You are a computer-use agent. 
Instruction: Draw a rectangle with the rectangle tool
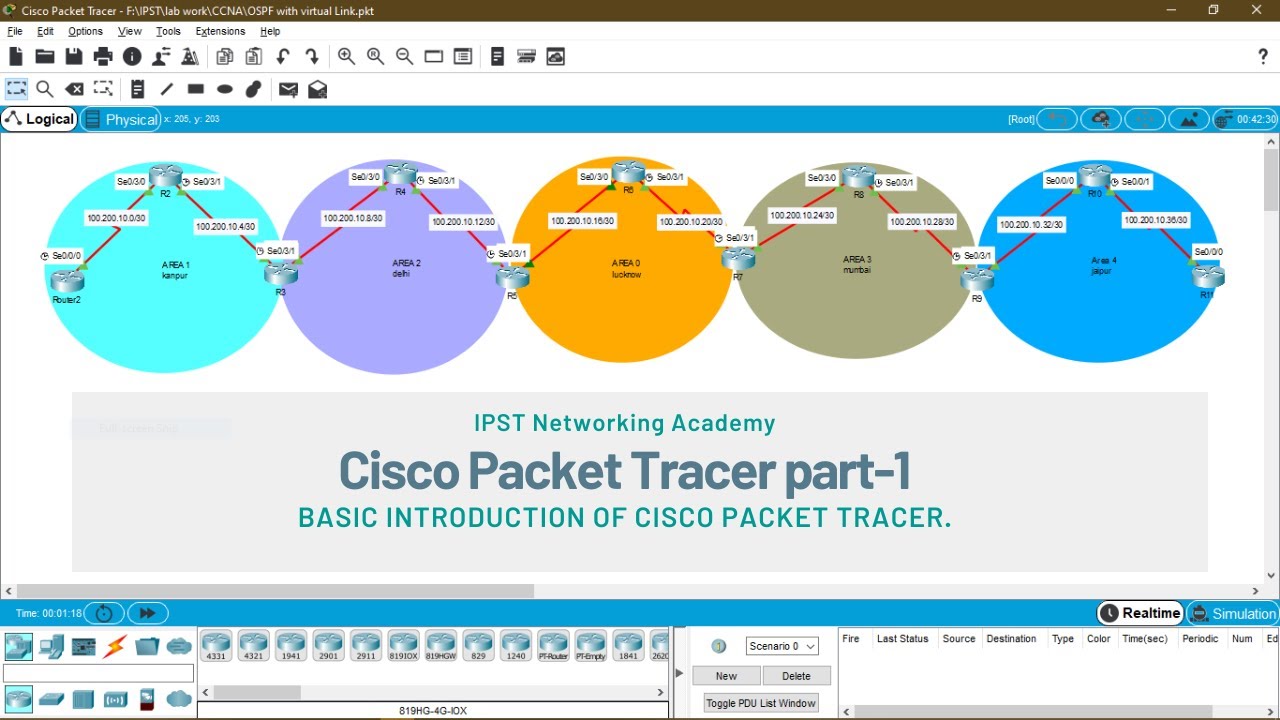196,89
